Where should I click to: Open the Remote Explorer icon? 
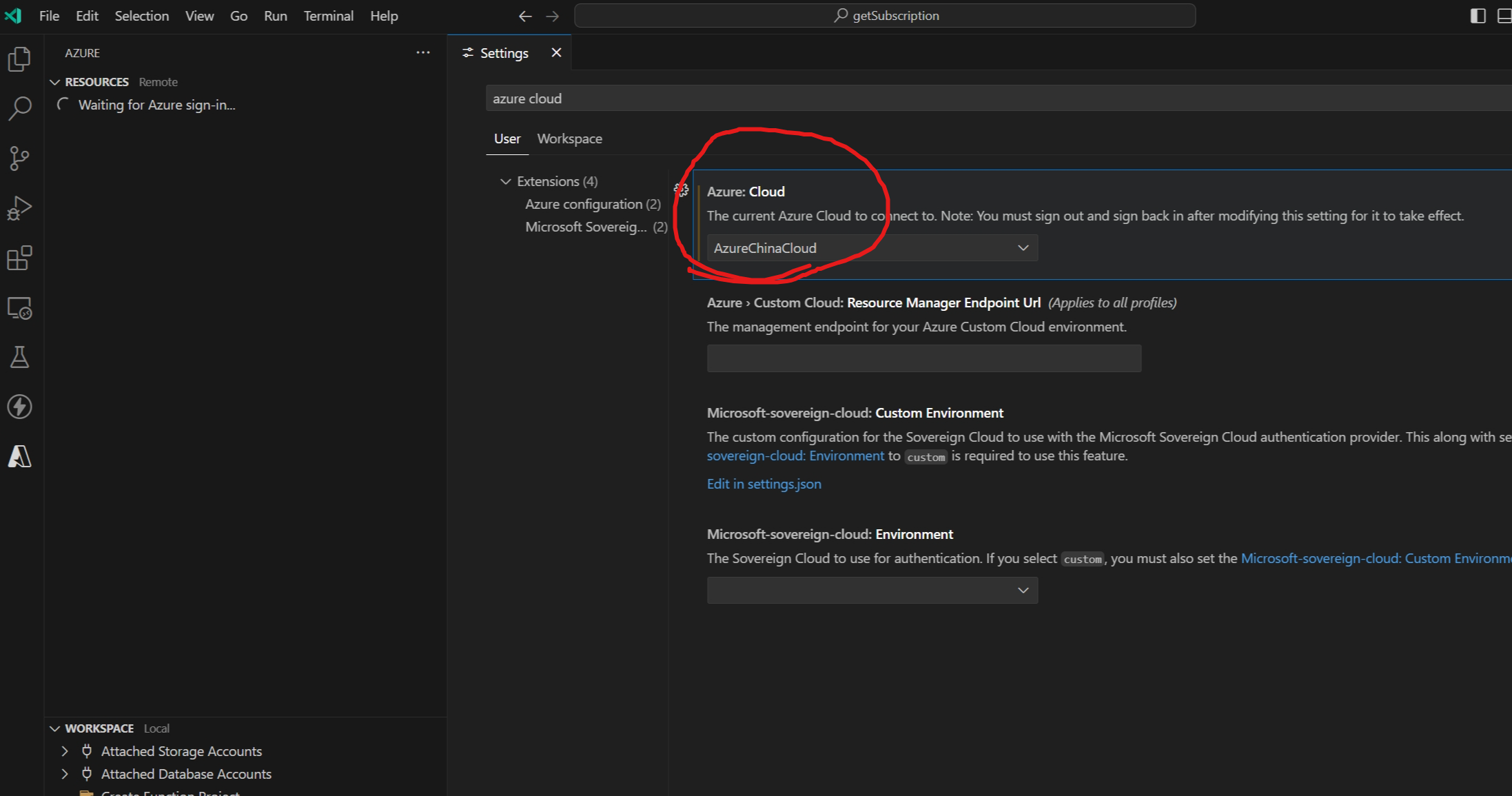pos(19,308)
